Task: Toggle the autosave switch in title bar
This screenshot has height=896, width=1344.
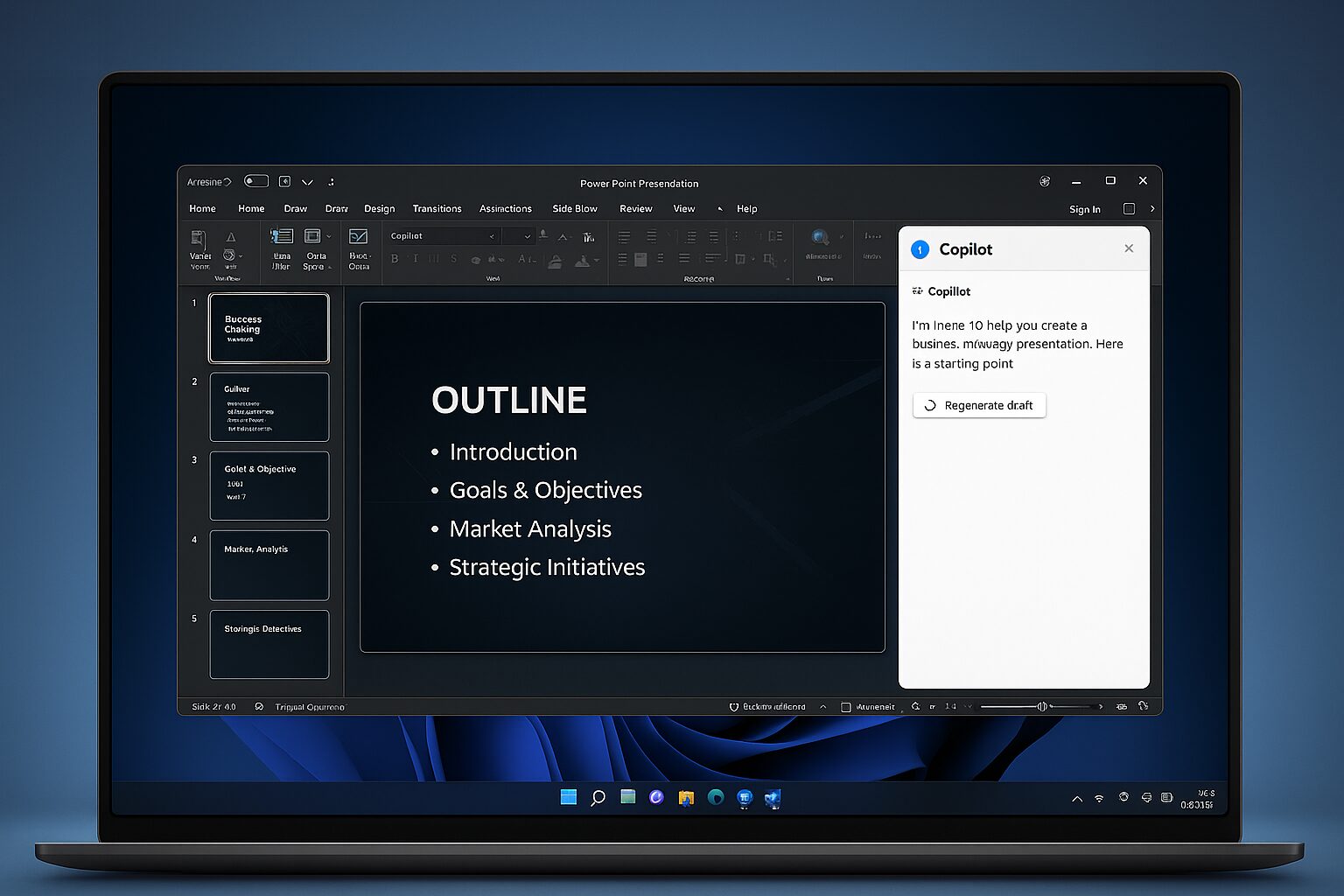Action: (256, 181)
